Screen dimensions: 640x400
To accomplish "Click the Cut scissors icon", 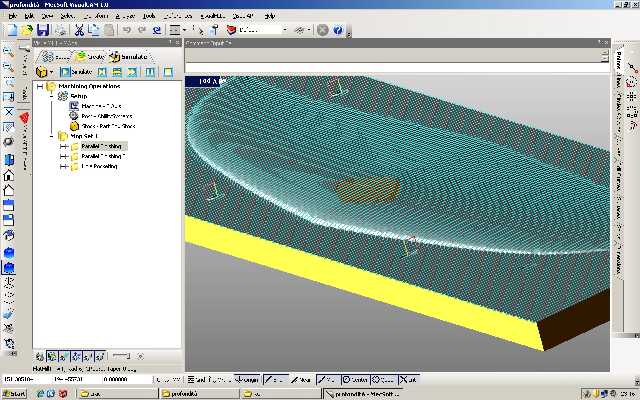I will pyautogui.click(x=79, y=31).
